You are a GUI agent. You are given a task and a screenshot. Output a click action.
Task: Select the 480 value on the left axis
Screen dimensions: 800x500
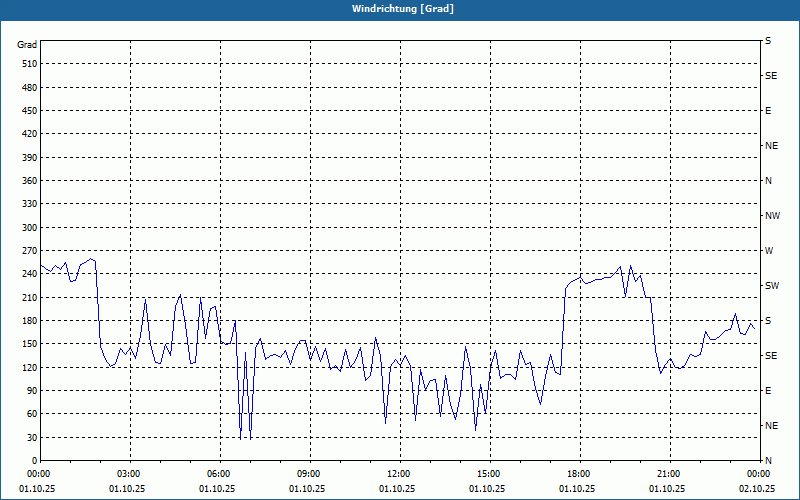pyautogui.click(x=30, y=87)
